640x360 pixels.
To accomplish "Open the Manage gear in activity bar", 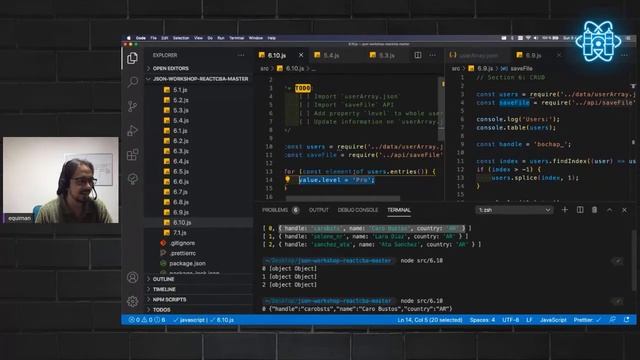I will coord(132,301).
